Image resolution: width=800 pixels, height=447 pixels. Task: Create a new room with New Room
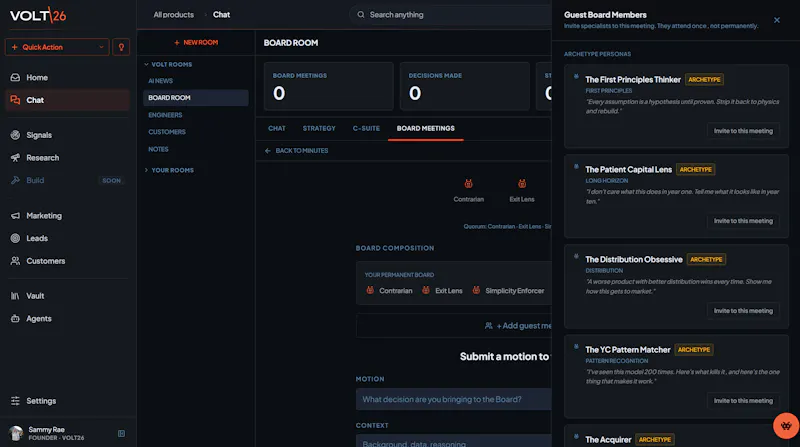196,42
